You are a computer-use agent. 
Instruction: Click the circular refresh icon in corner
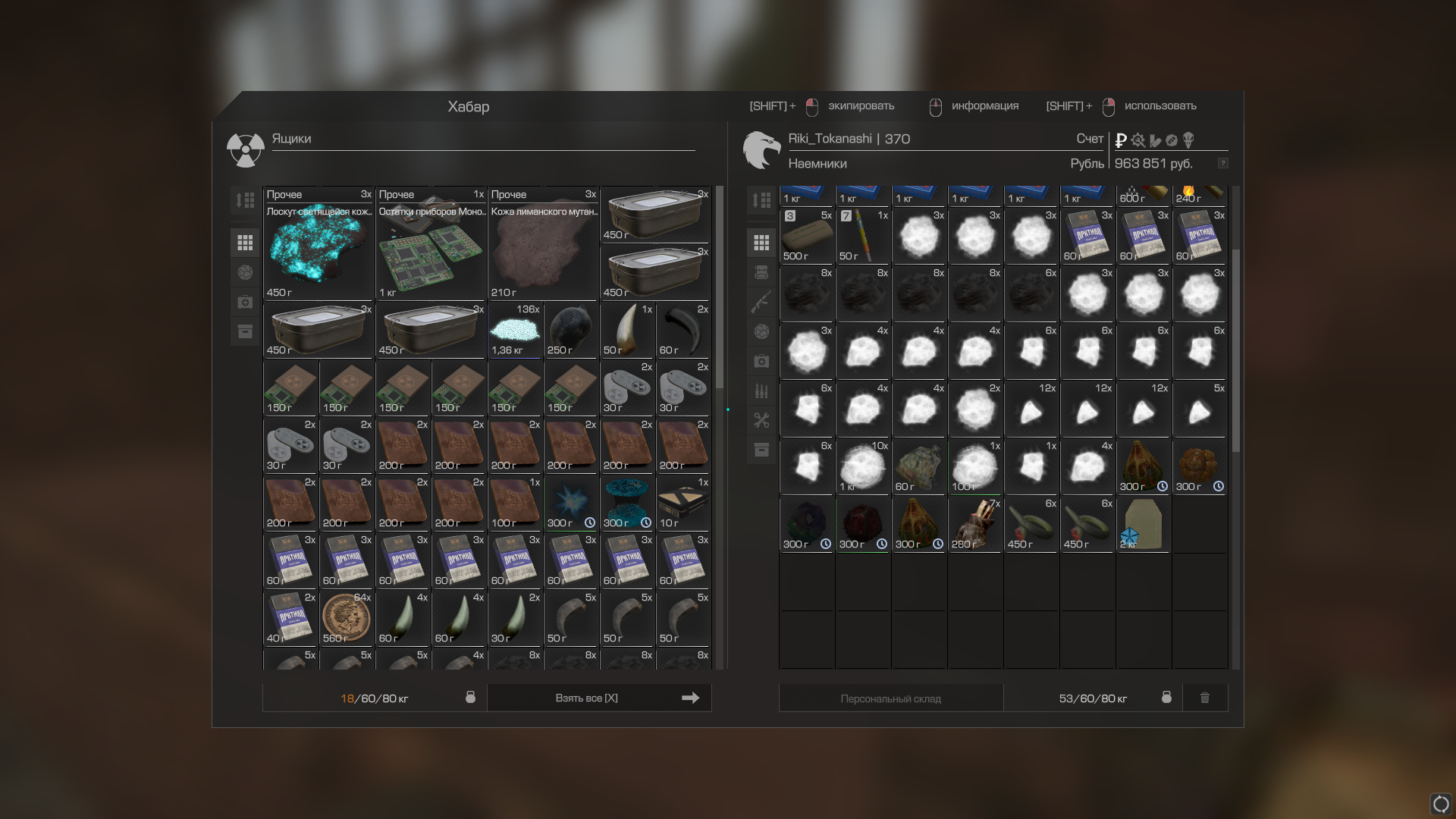click(x=1441, y=804)
